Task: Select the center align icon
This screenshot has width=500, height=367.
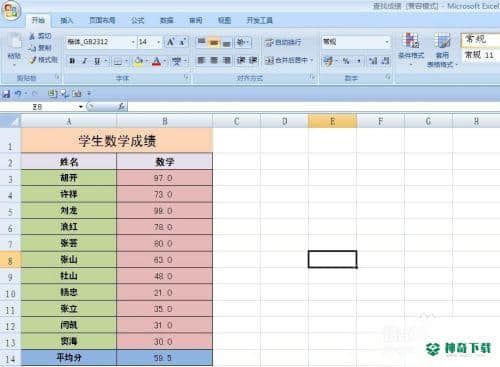Action: pos(214,60)
